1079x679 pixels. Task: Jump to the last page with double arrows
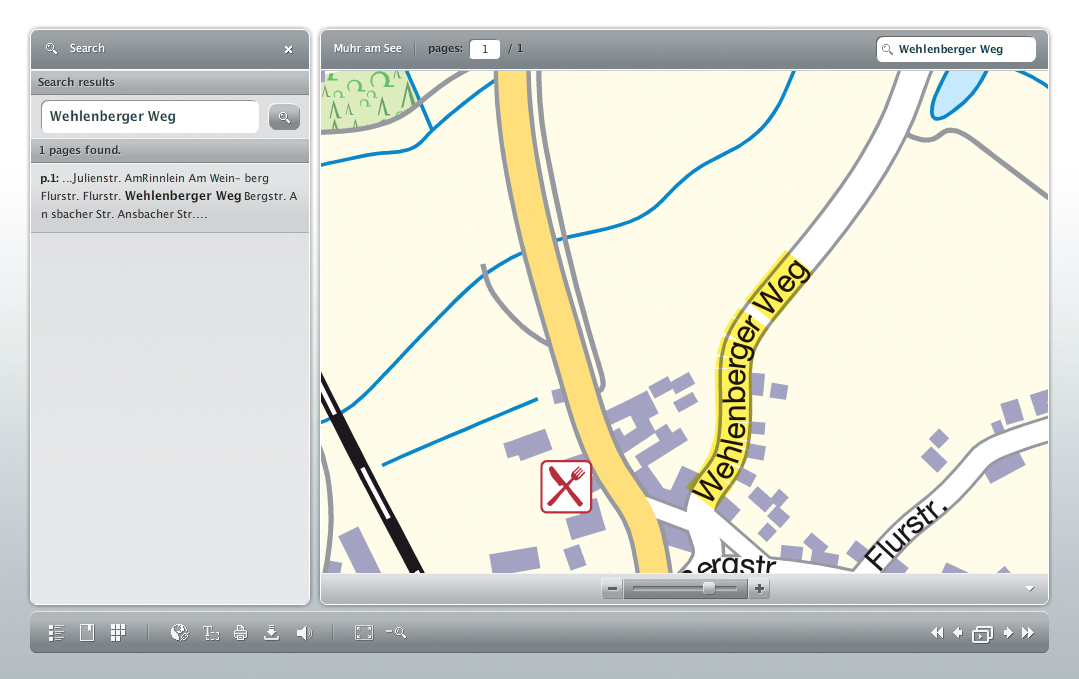point(1027,632)
